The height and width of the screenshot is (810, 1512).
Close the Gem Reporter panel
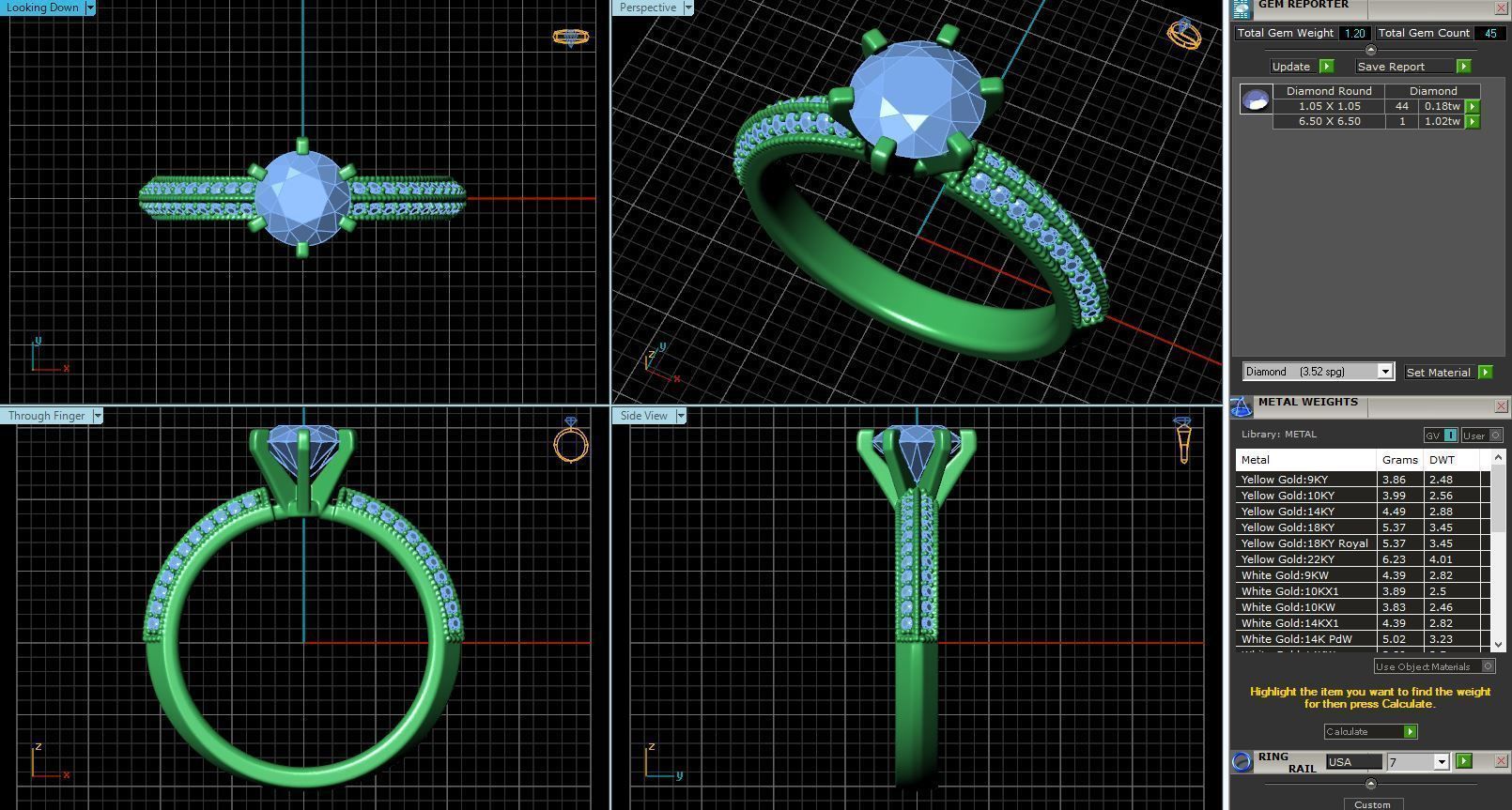click(x=1501, y=8)
